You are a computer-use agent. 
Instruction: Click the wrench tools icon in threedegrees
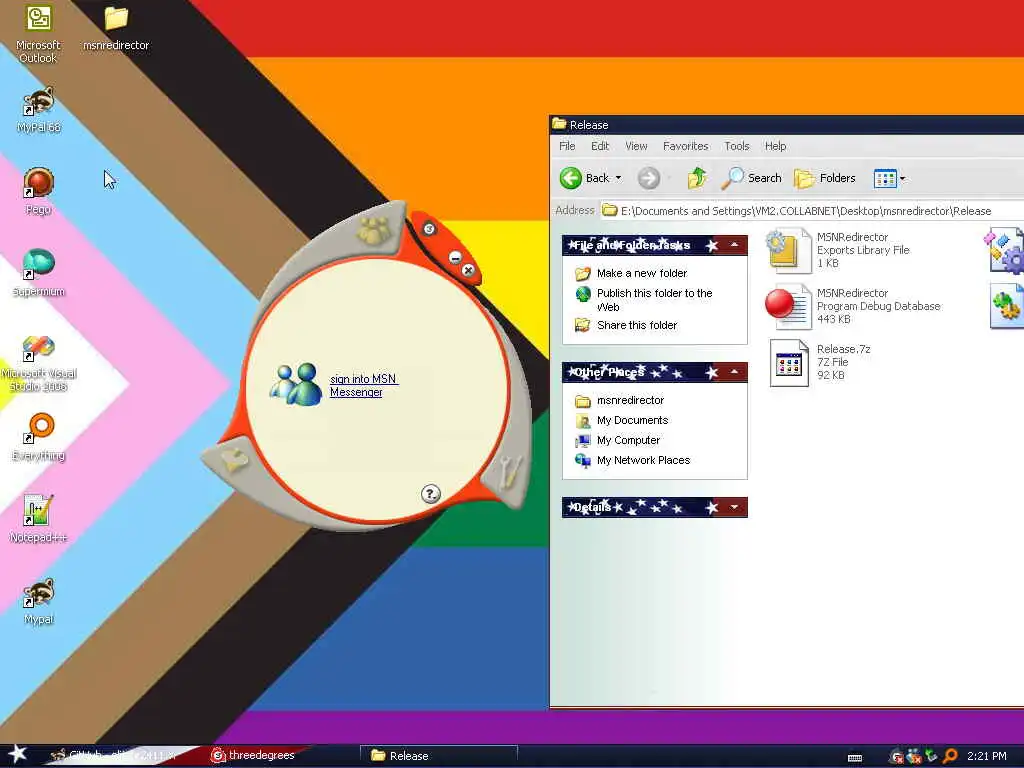[509, 472]
